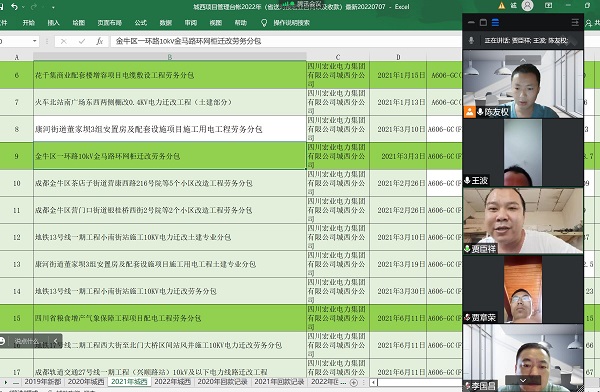Image resolution: width=600 pixels, height=392 pixels.
Task: Click 说点什么 chat input overlay
Action: tap(27, 341)
